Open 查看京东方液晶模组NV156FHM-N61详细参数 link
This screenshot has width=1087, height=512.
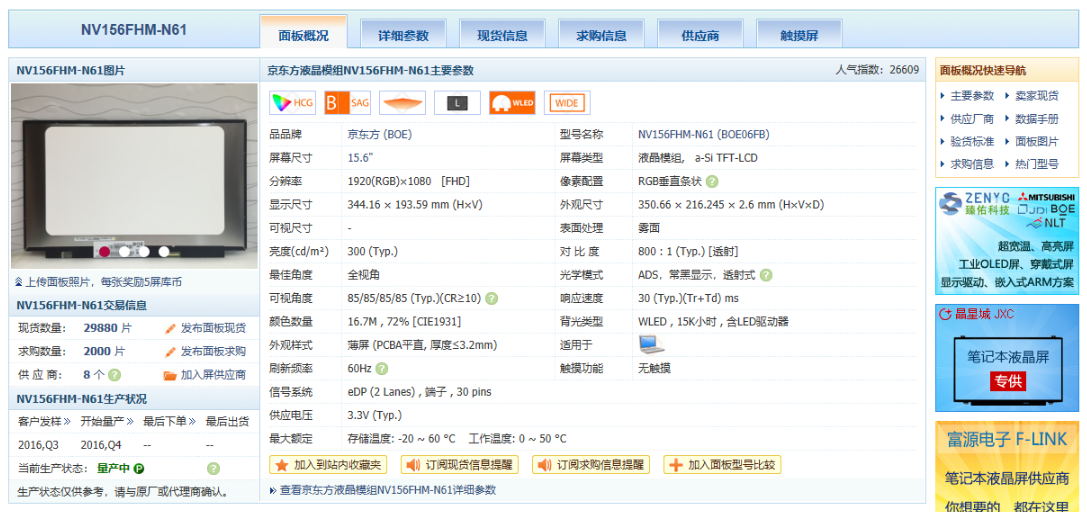coord(388,490)
